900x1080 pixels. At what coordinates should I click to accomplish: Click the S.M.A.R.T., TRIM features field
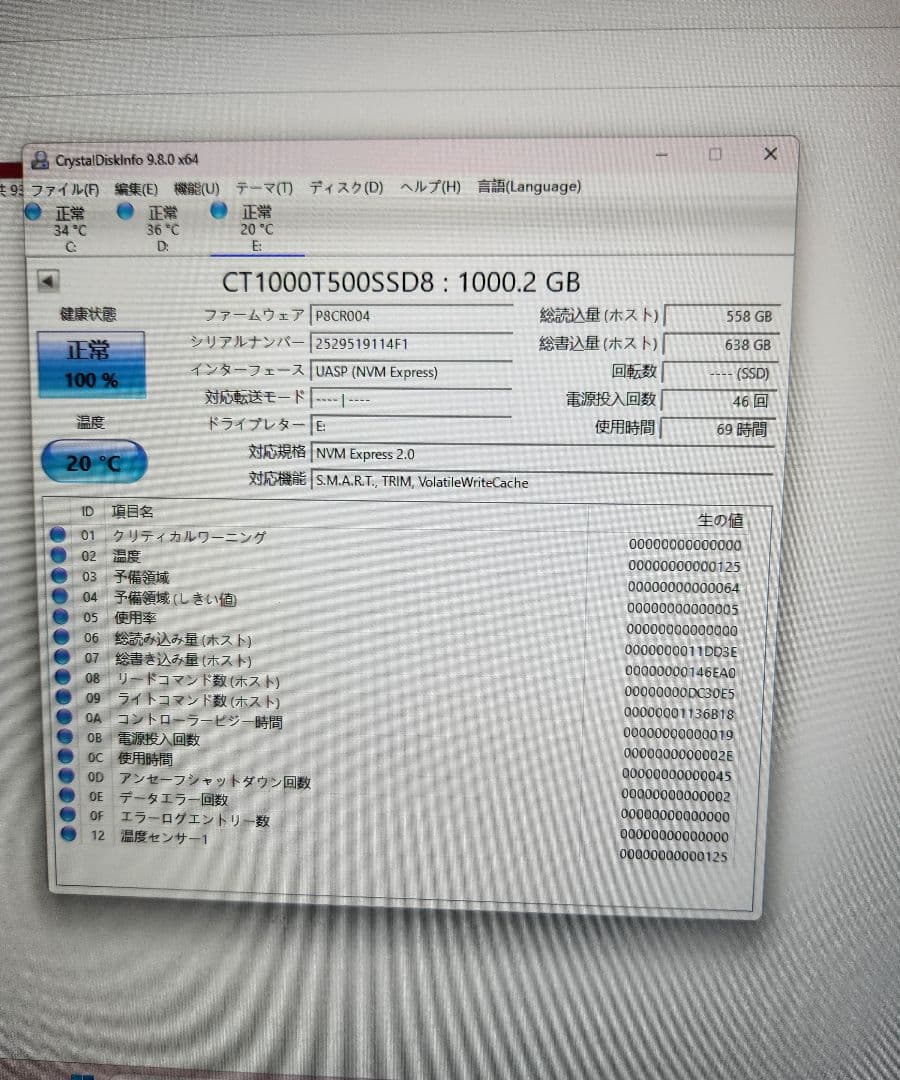click(542, 481)
